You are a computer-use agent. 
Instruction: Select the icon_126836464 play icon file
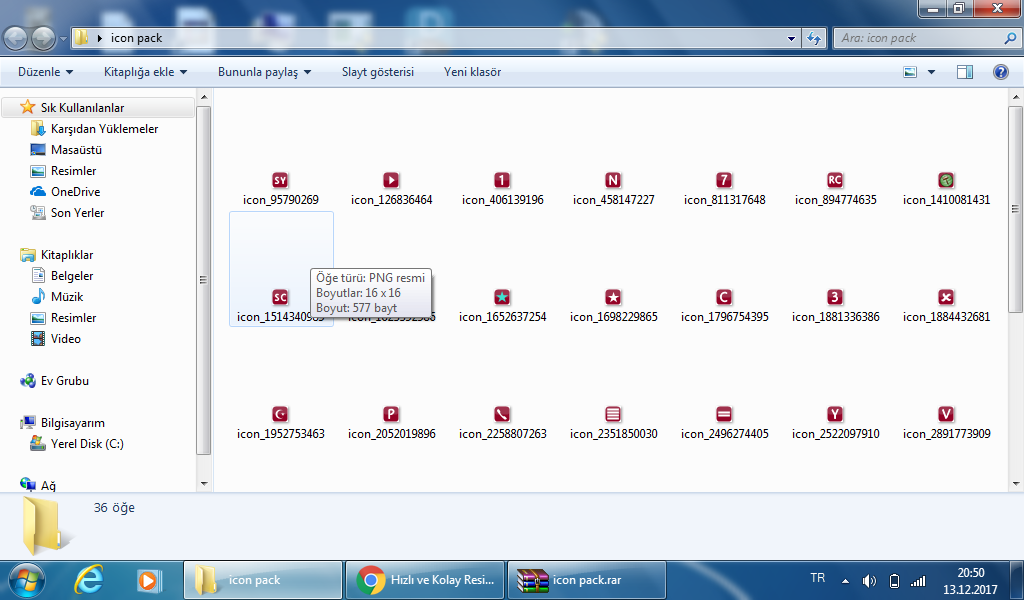pyautogui.click(x=391, y=189)
